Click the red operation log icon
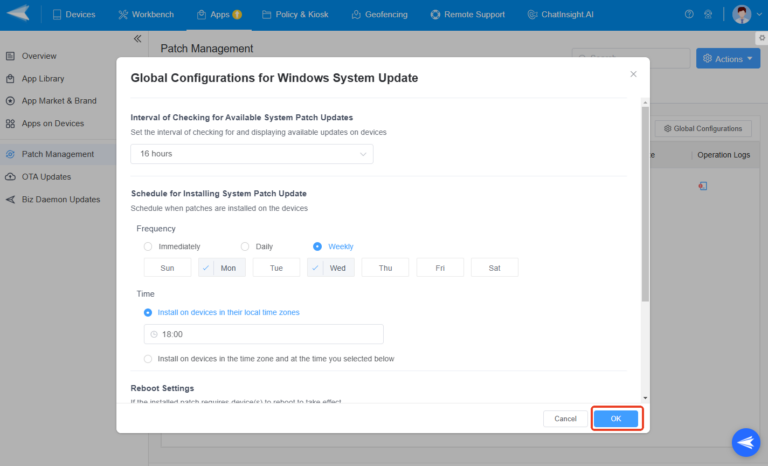The height and width of the screenshot is (466, 768). coord(703,186)
